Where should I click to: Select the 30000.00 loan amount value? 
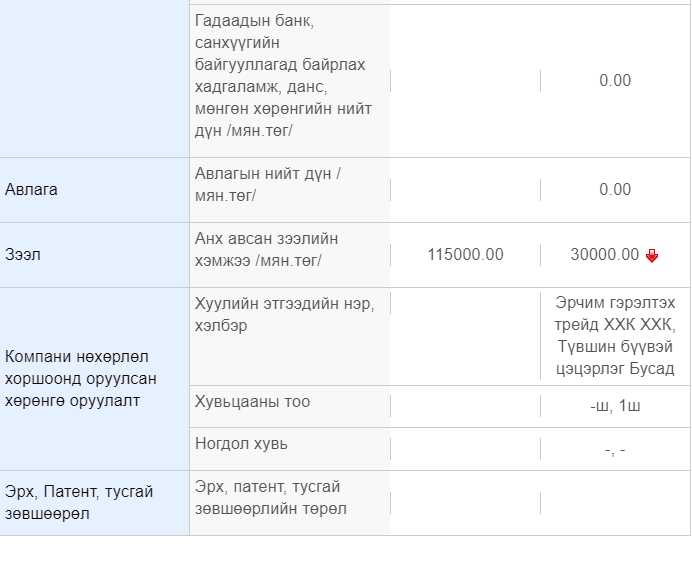pos(604,255)
